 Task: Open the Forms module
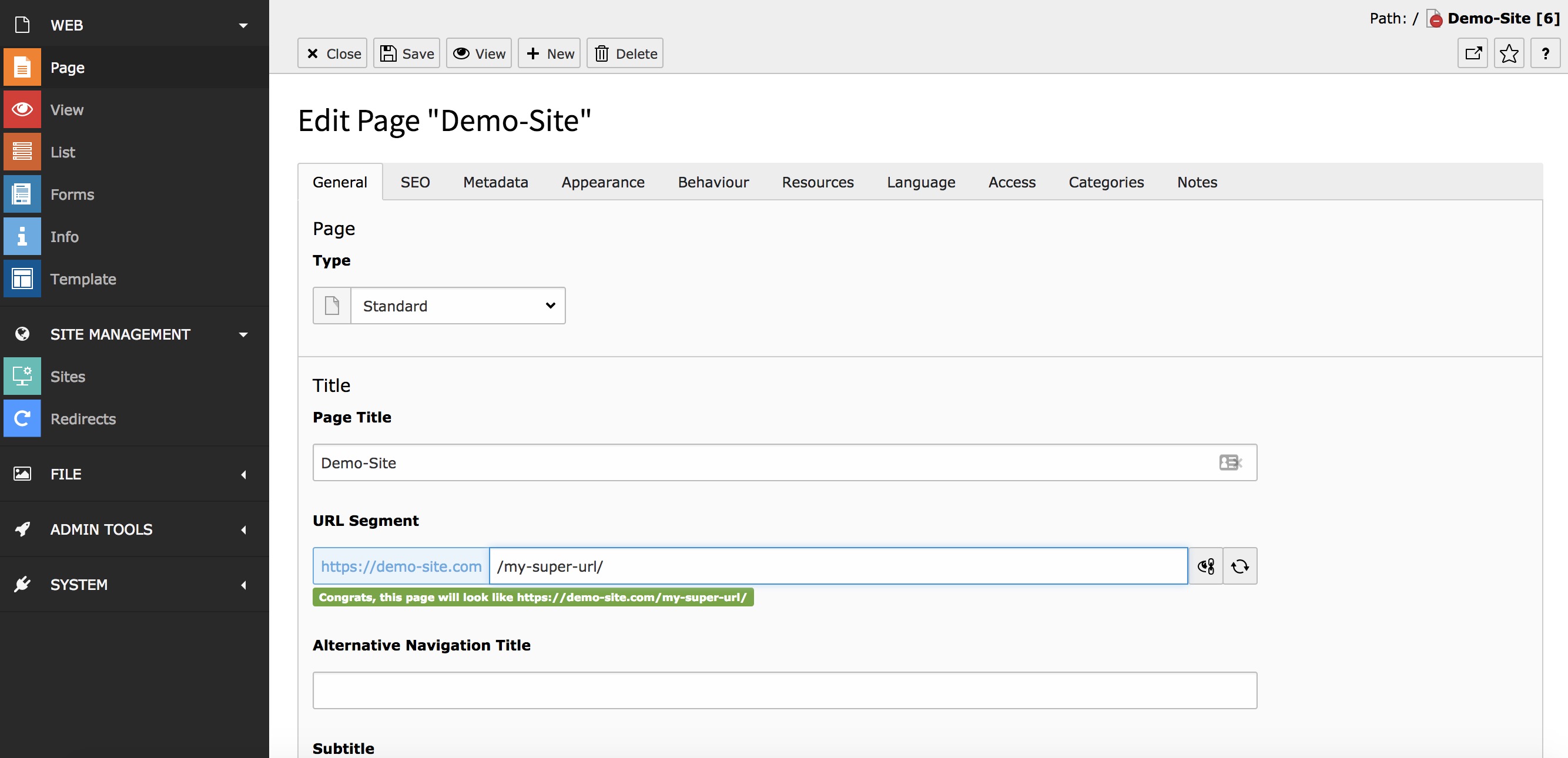(135, 194)
